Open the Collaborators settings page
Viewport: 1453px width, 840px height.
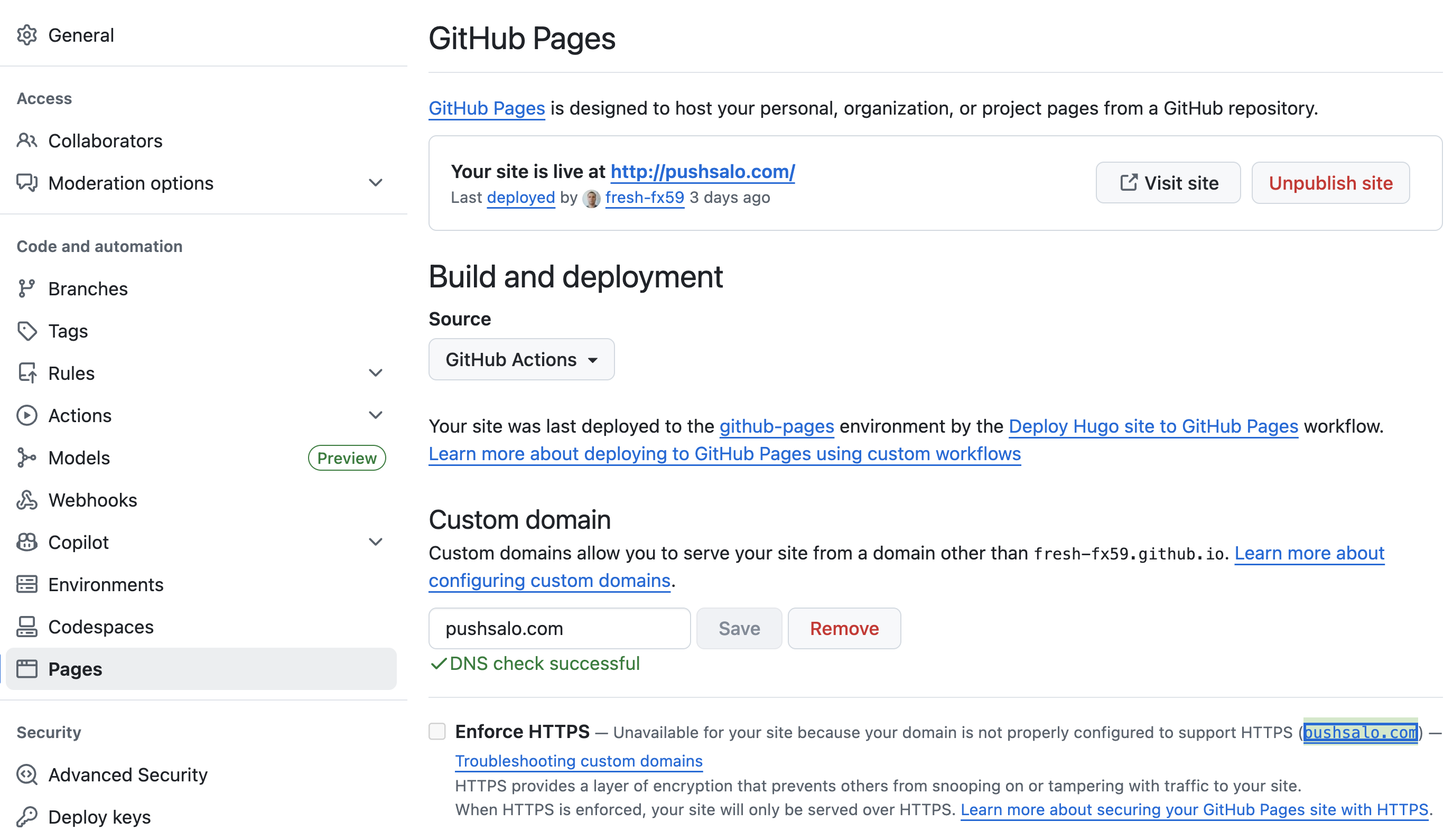(x=105, y=141)
